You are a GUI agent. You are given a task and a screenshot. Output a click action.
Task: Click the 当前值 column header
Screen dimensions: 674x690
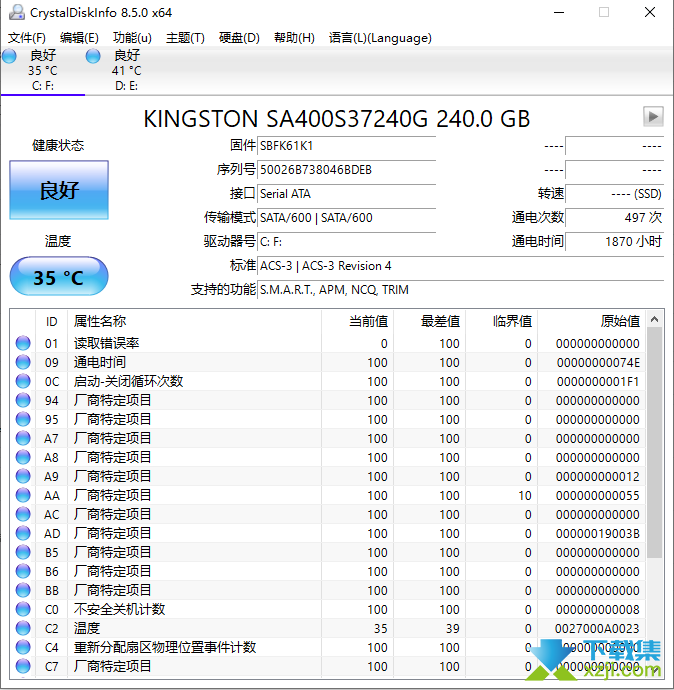(x=357, y=321)
